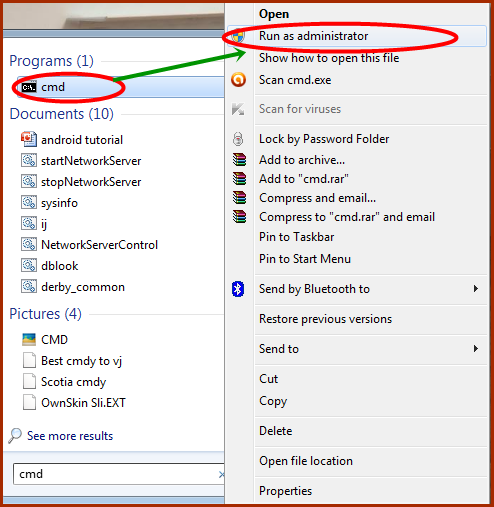Click the android tutorial PowerPoint file icon

[x=29, y=140]
